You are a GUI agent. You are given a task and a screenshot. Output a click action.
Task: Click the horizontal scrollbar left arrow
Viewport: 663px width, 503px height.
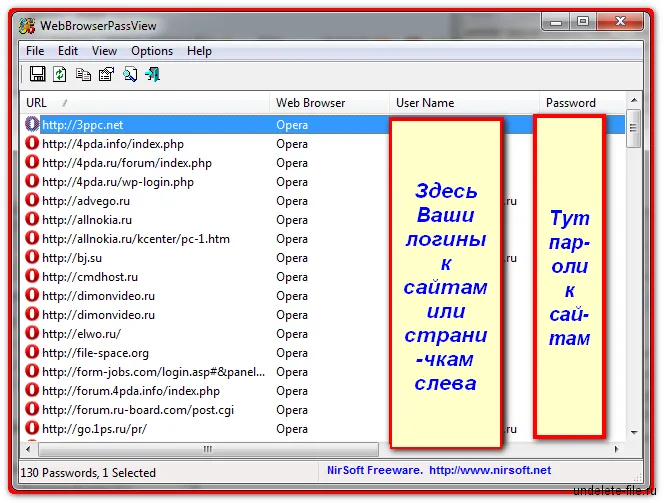(x=28, y=449)
